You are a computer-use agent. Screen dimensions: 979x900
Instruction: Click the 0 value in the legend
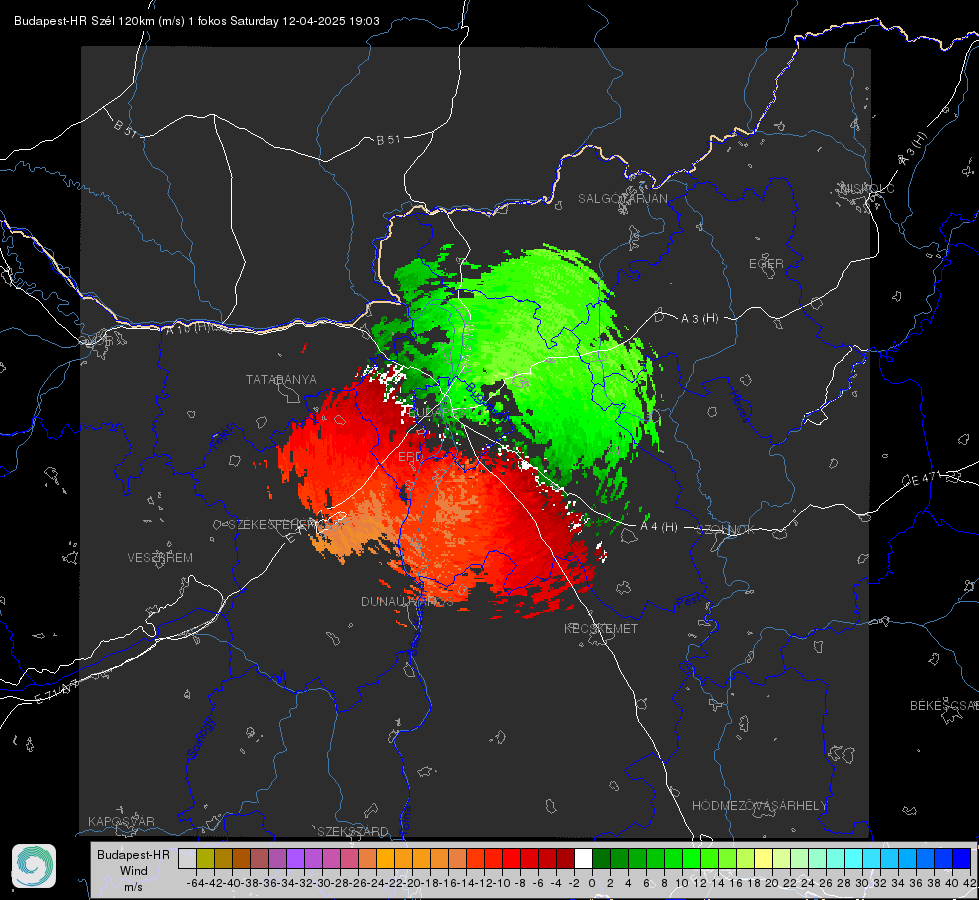pyautogui.click(x=592, y=883)
